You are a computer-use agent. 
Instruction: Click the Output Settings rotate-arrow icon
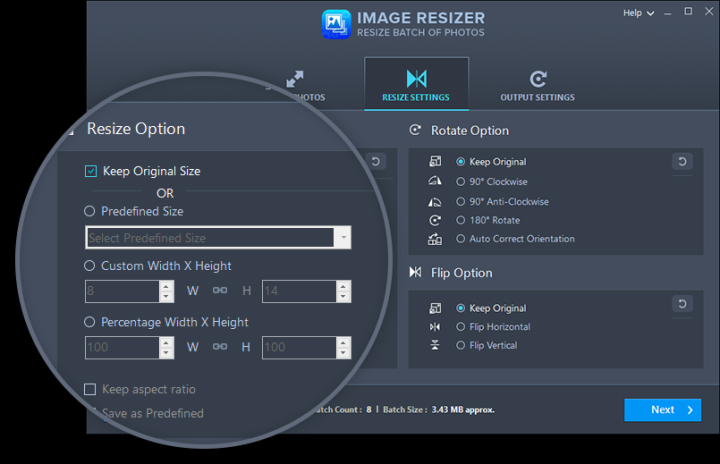click(x=538, y=79)
